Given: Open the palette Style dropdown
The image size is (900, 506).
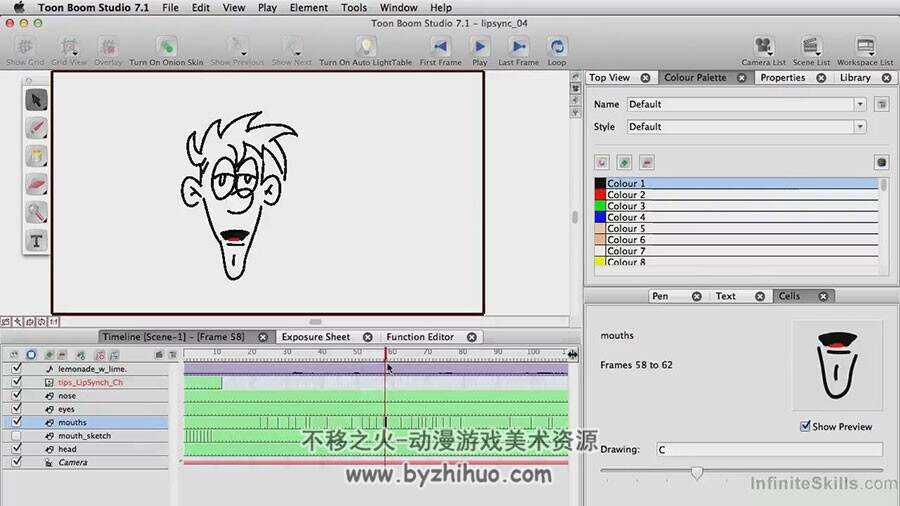Looking at the screenshot, I should coord(860,126).
